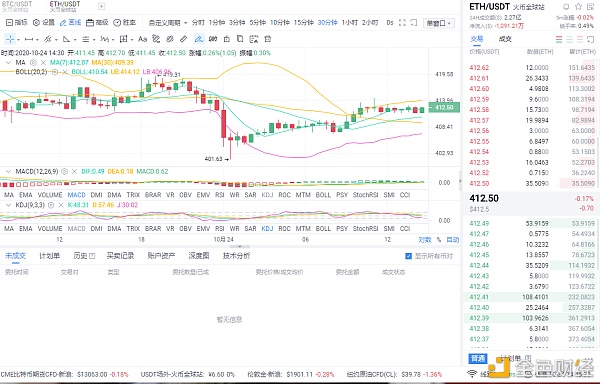Open the indicators (指标) button
Screen dimensions: 600x384
[17, 23]
